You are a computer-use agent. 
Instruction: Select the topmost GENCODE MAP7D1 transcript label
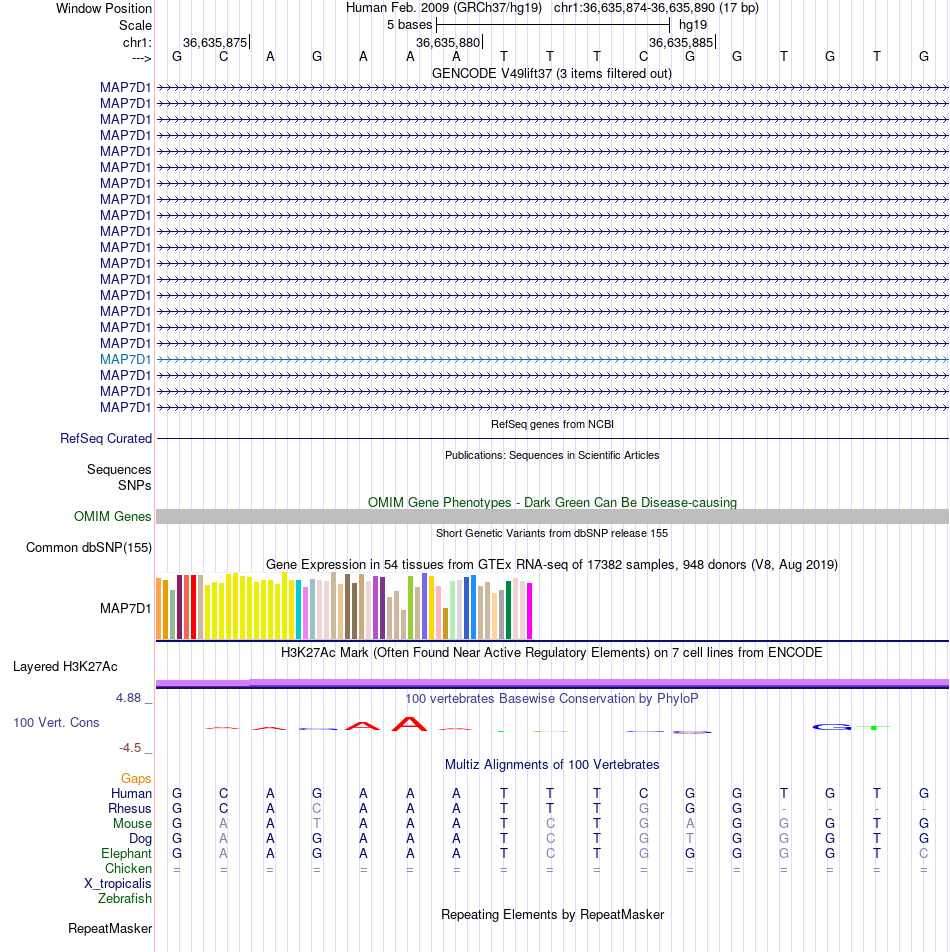[x=126, y=87]
